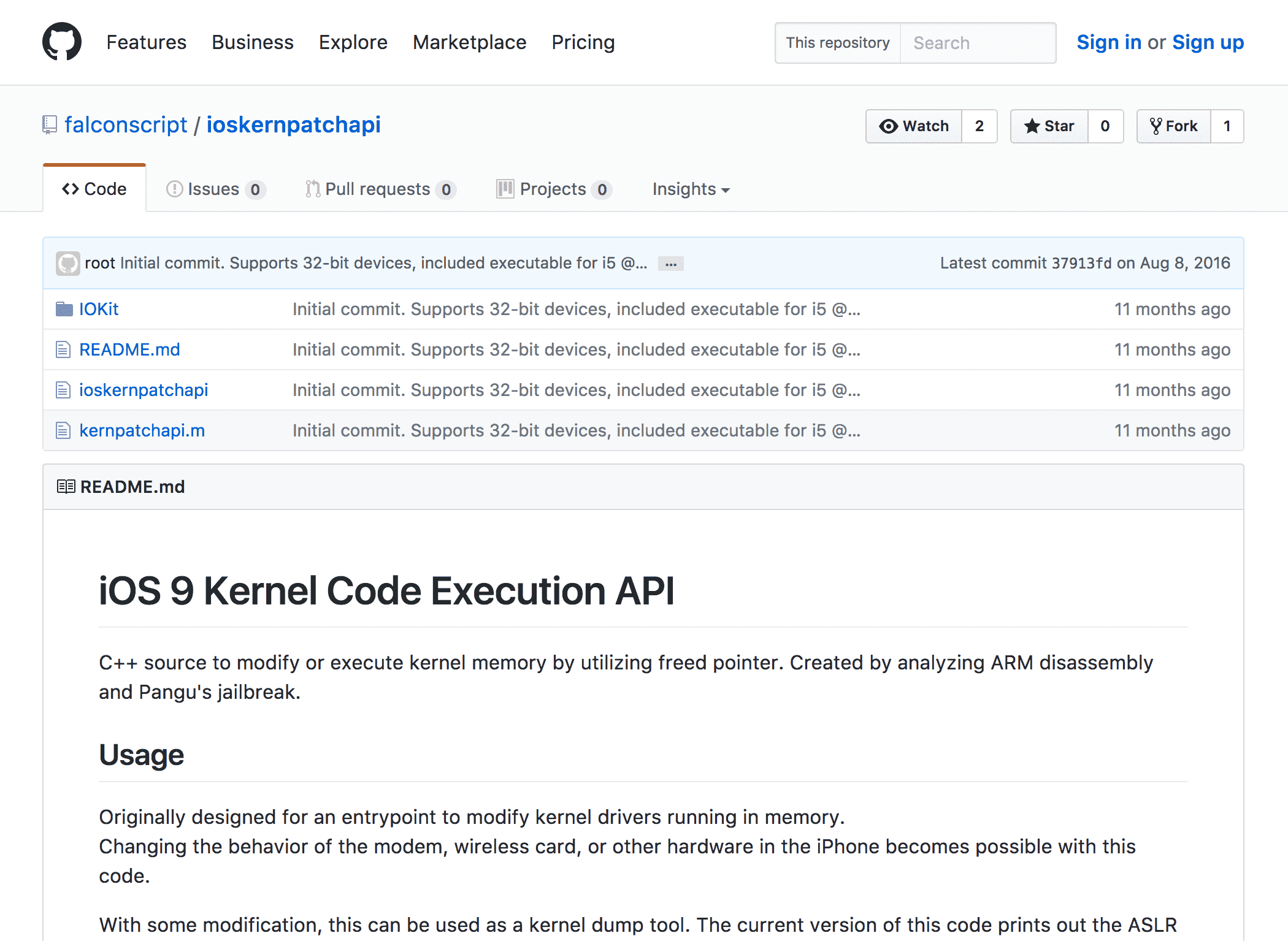
Task: Expand the Insights dropdown
Action: click(x=691, y=189)
